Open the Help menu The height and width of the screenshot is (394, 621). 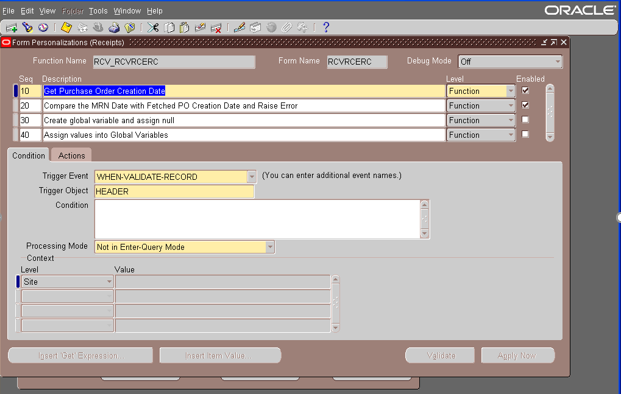(154, 11)
